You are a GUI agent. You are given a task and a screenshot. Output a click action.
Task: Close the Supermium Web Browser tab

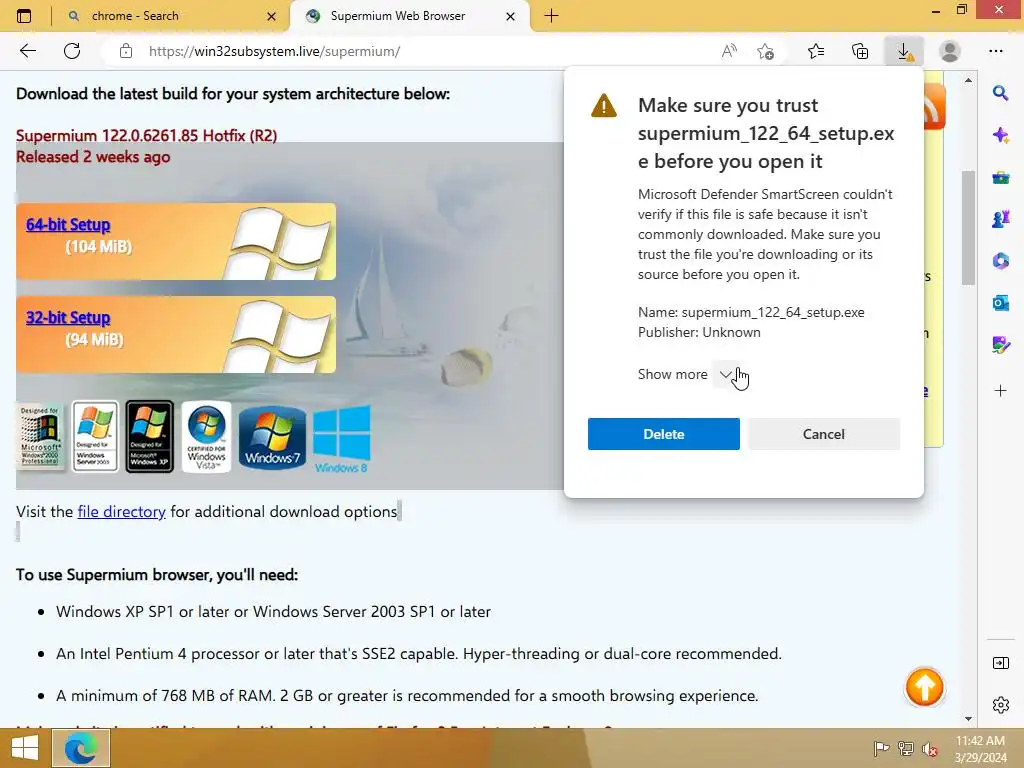coord(511,16)
